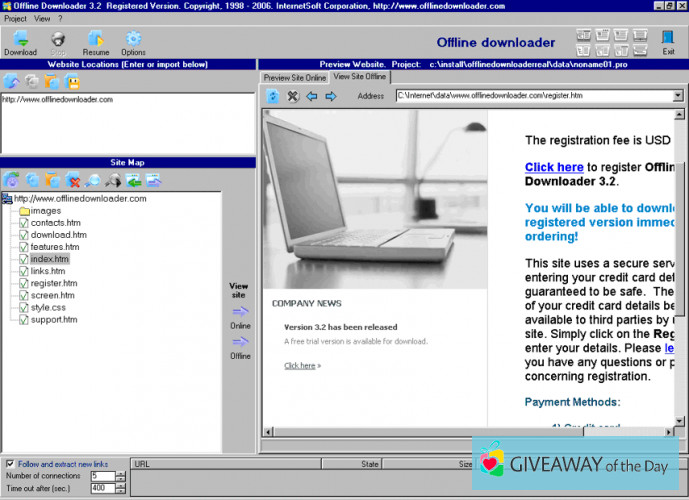The width and height of the screenshot is (689, 500).
Task: Click the blue 'Click here' registration link
Action: [x=554, y=167]
